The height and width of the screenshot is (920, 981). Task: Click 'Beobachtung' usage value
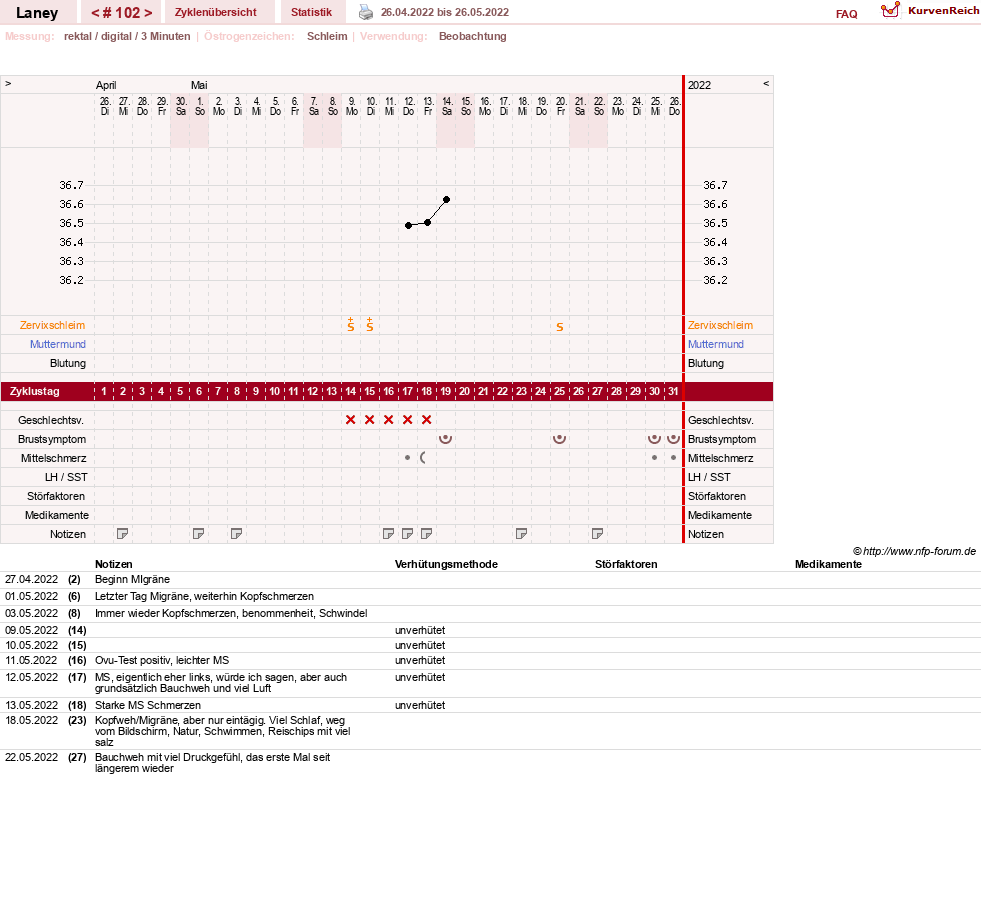[472, 36]
